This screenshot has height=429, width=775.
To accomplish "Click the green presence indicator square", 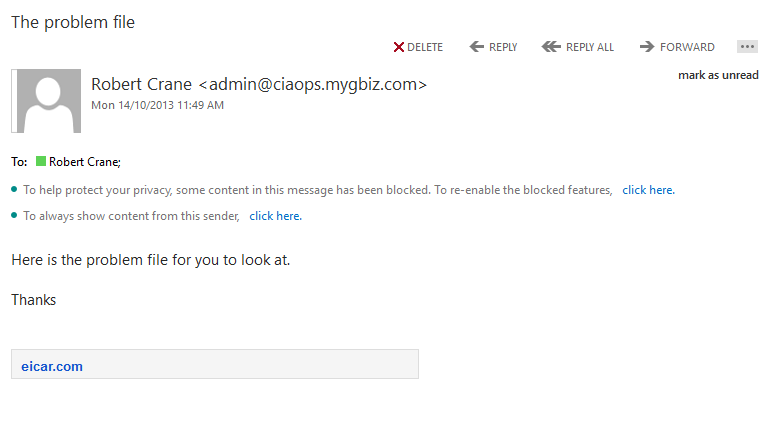I will coord(41,161).
